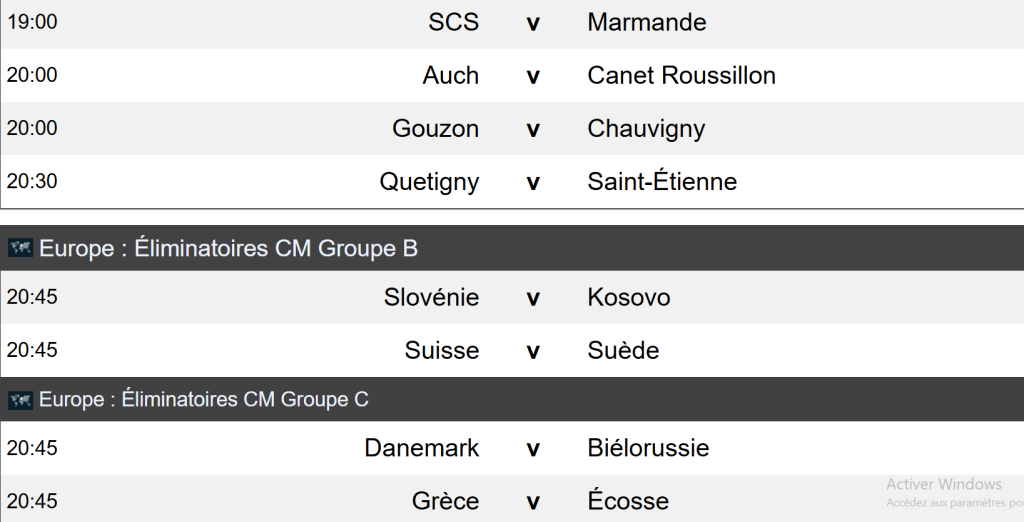This screenshot has width=1024, height=522.
Task: Click the 19:00 kickoff time
Action: (x=32, y=22)
